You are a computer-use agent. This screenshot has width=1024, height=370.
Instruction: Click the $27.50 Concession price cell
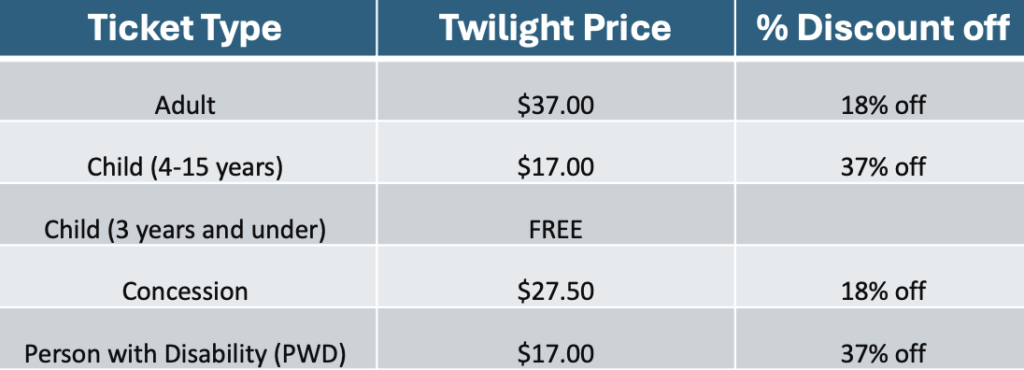click(x=556, y=277)
